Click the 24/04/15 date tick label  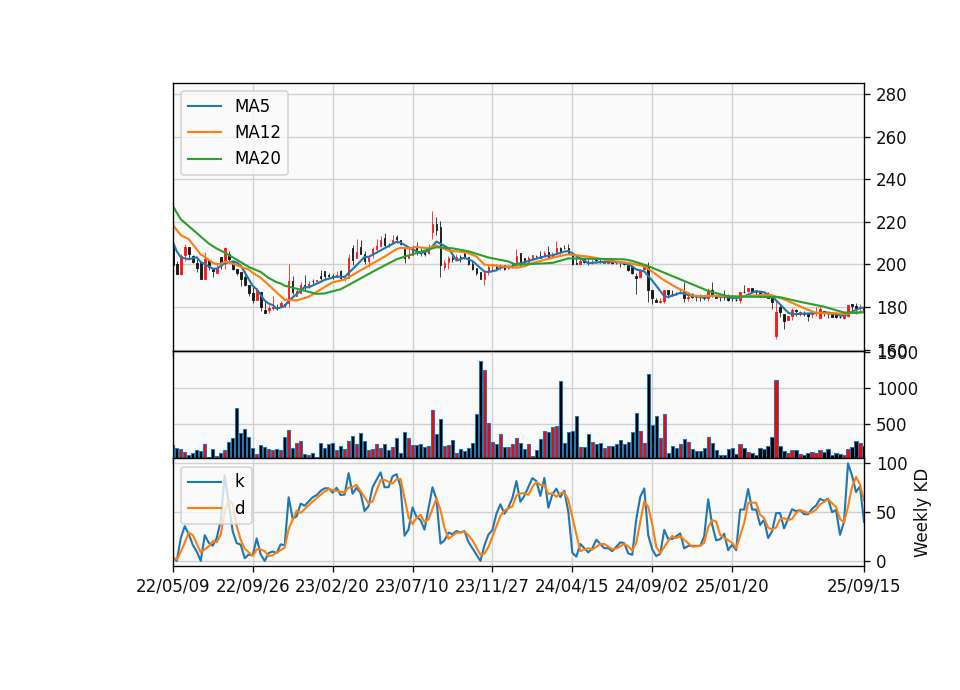click(x=572, y=586)
